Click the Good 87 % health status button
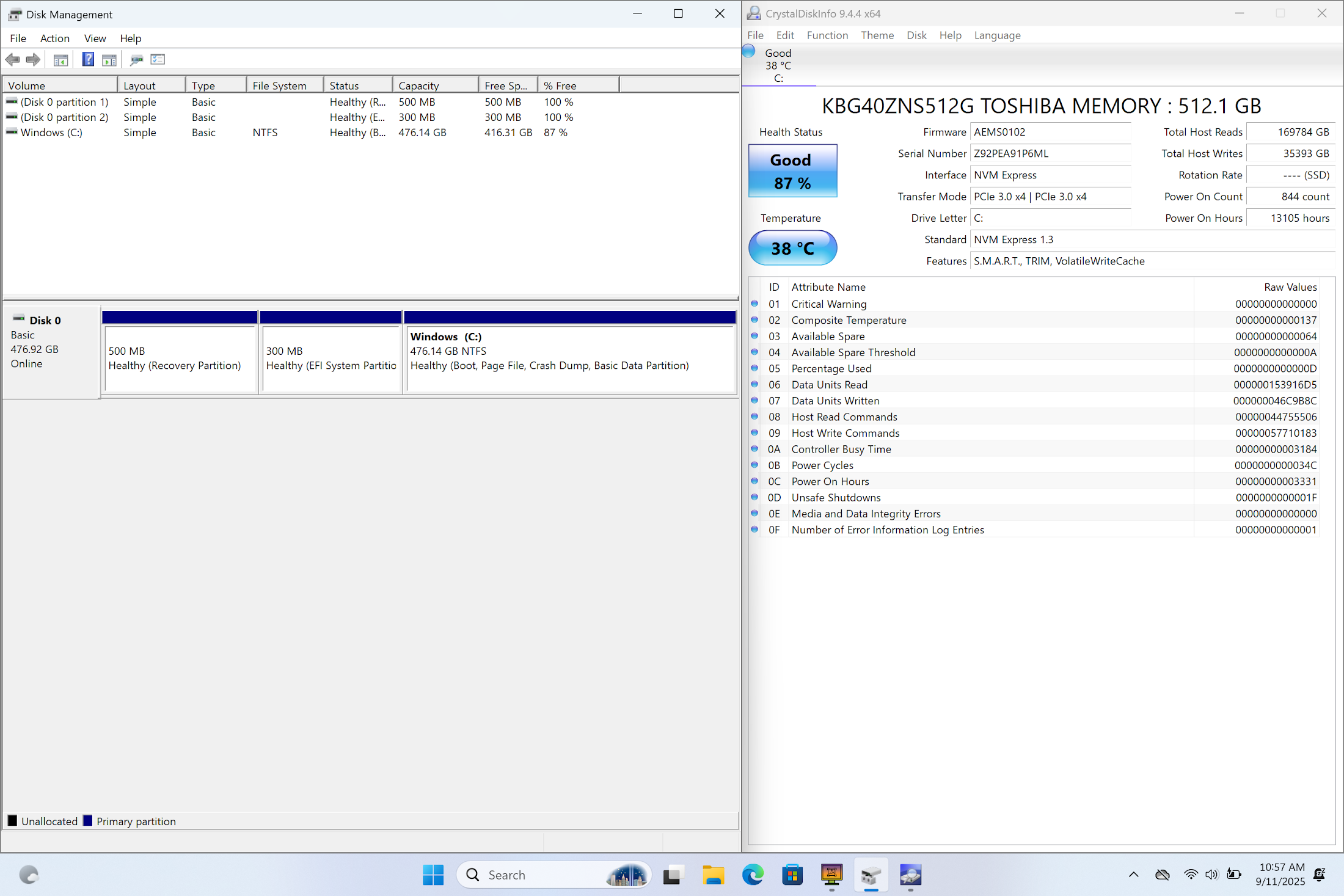The width and height of the screenshot is (1344, 896). pos(792,170)
